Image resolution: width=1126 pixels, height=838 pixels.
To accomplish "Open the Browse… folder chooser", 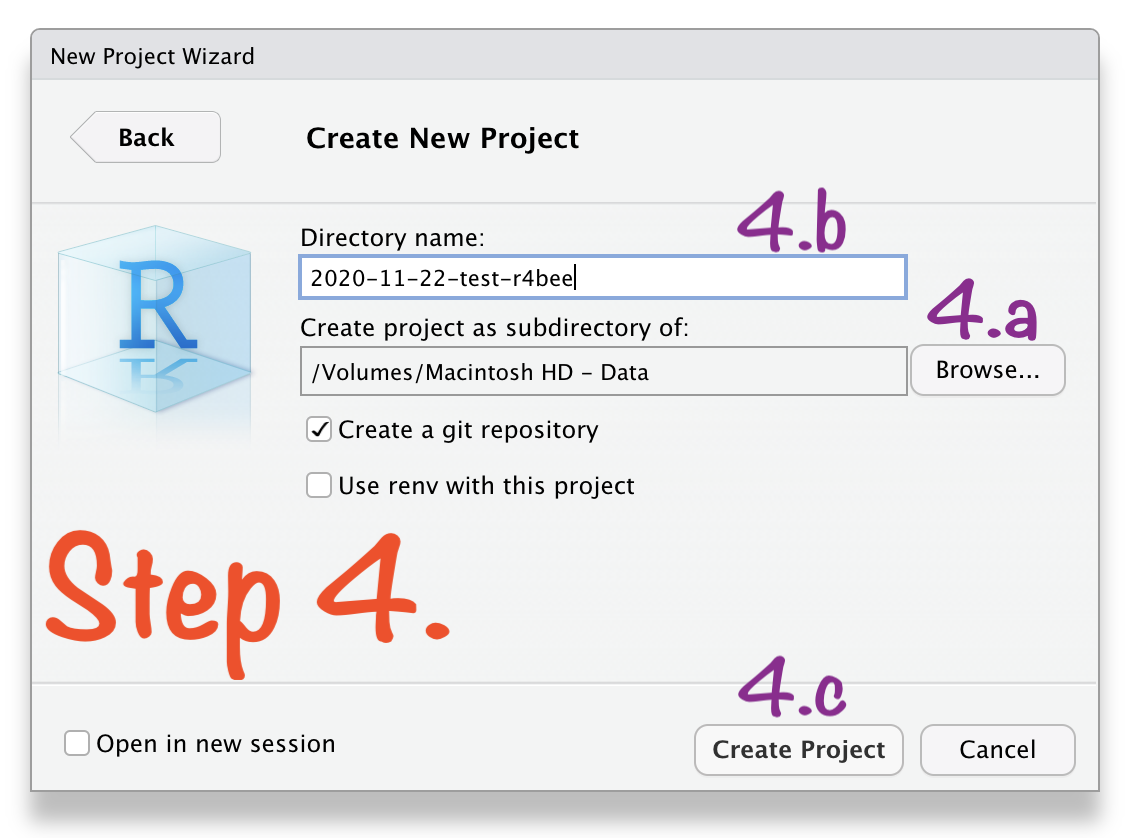I will pos(987,370).
